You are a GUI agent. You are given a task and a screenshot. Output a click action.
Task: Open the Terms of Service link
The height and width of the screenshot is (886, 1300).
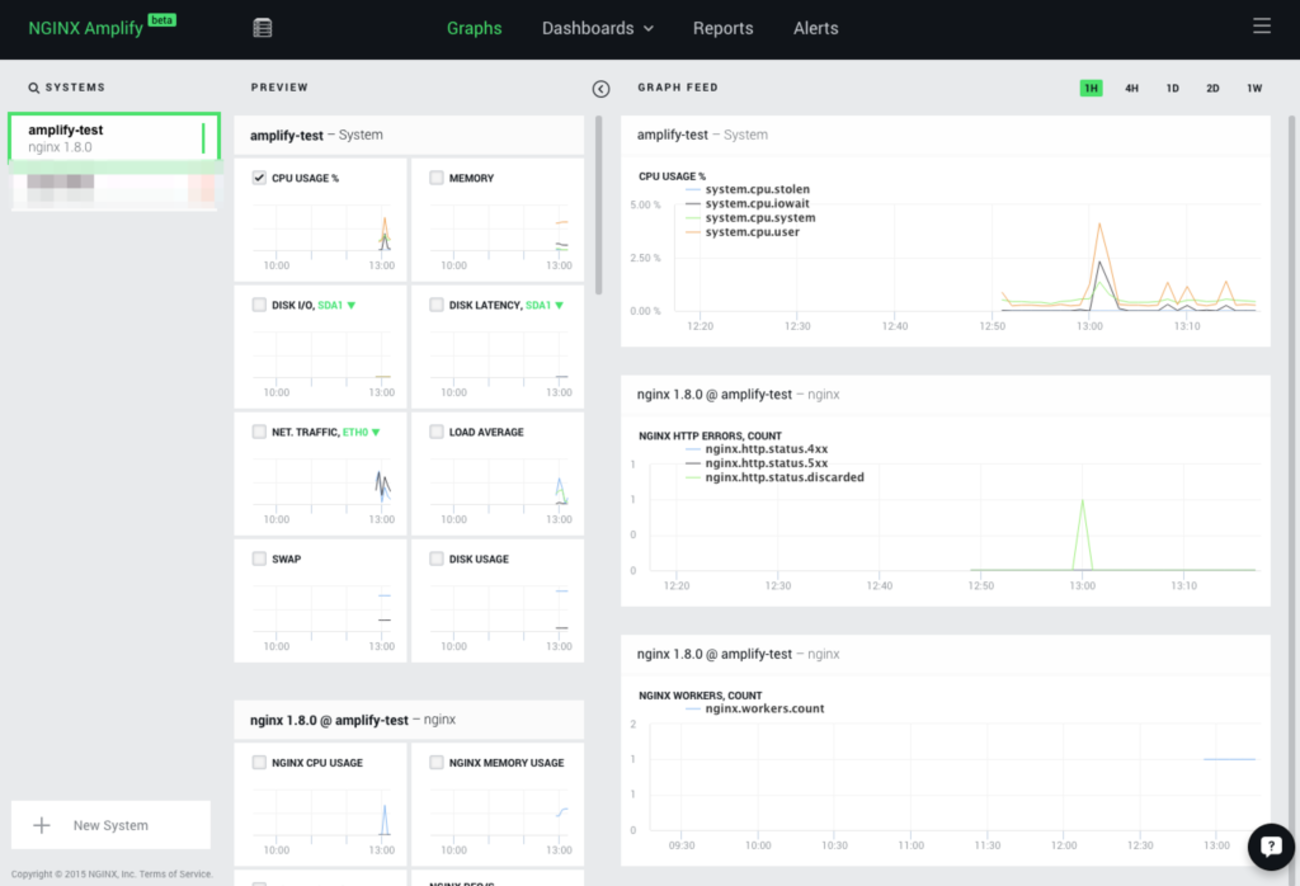(x=176, y=874)
